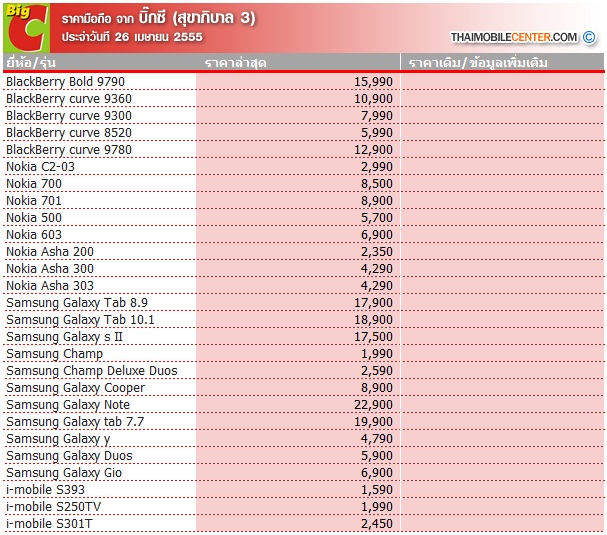Click the THAIMOBILECENTER.COM logo text
This screenshot has width=607, height=535.
point(514,37)
